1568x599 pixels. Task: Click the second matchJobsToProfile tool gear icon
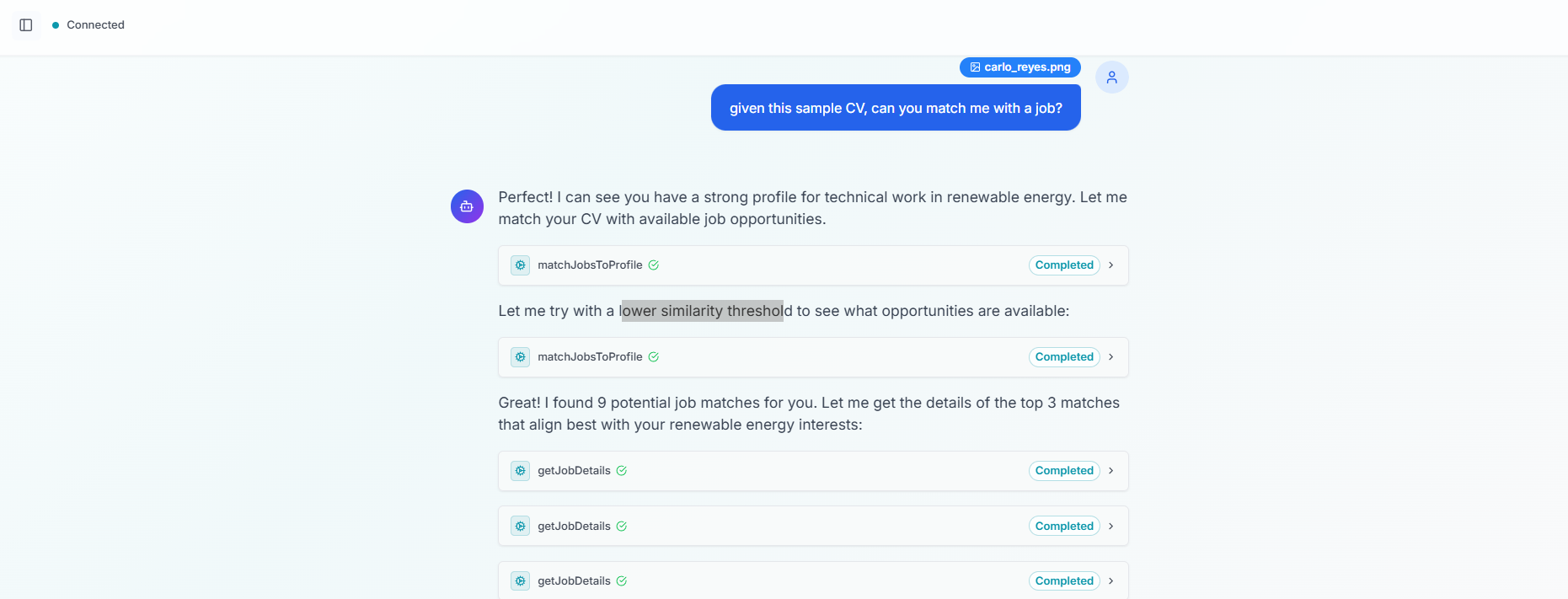(x=521, y=357)
